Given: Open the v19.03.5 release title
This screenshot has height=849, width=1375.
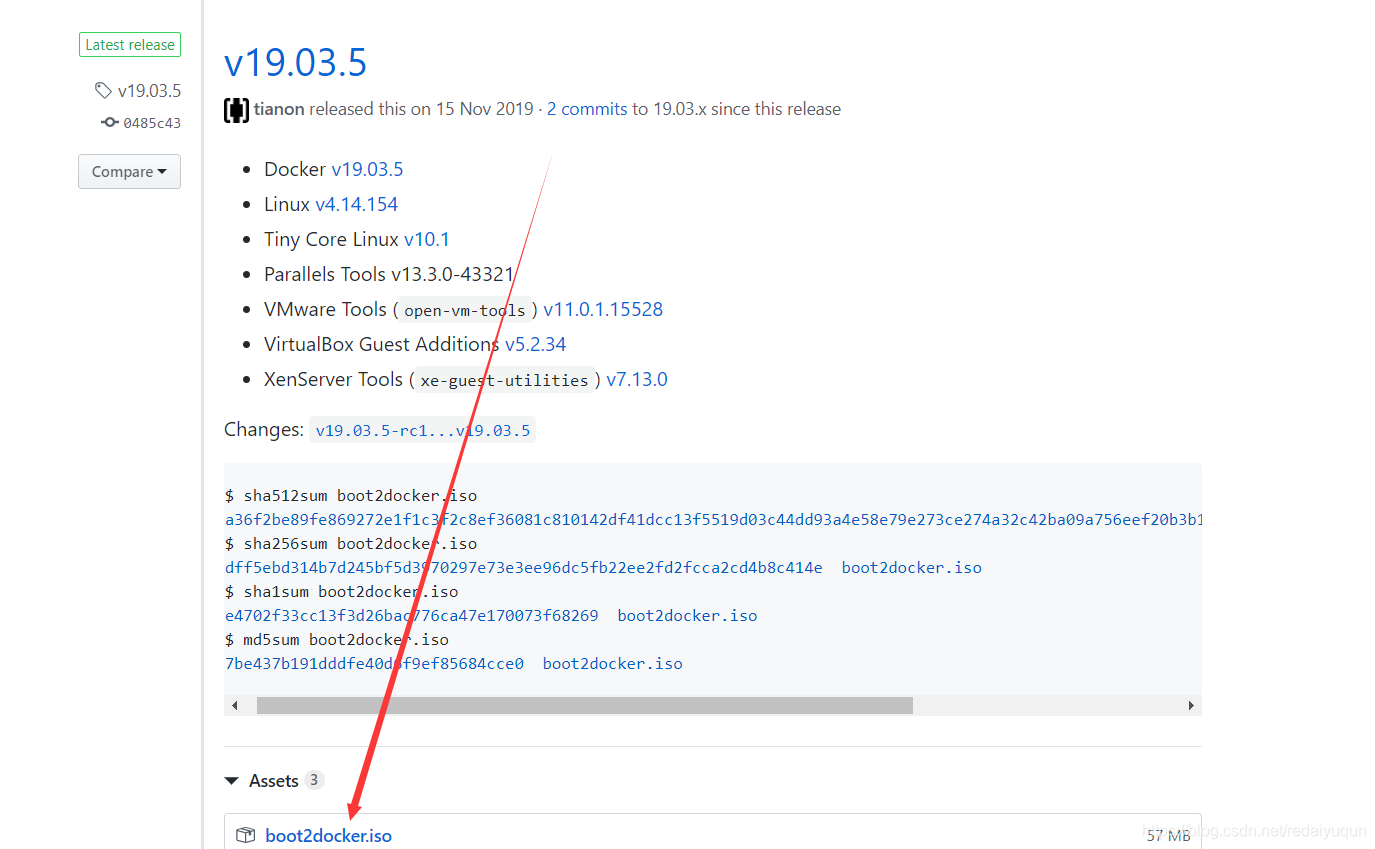Looking at the screenshot, I should tap(296, 62).
